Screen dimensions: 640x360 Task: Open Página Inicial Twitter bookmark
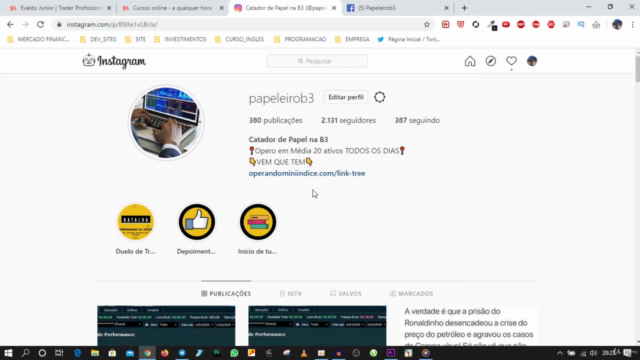tap(409, 40)
